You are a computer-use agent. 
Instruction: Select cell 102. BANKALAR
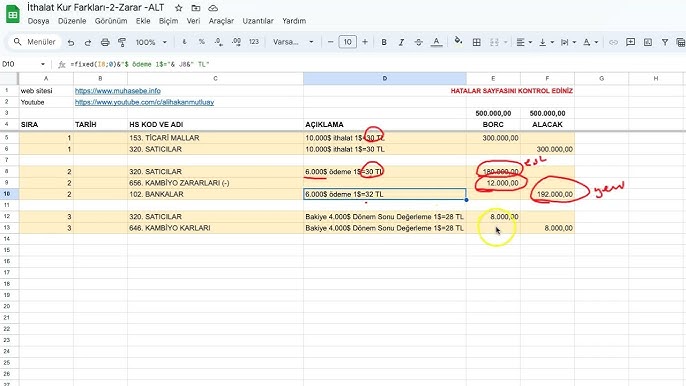click(x=215, y=194)
